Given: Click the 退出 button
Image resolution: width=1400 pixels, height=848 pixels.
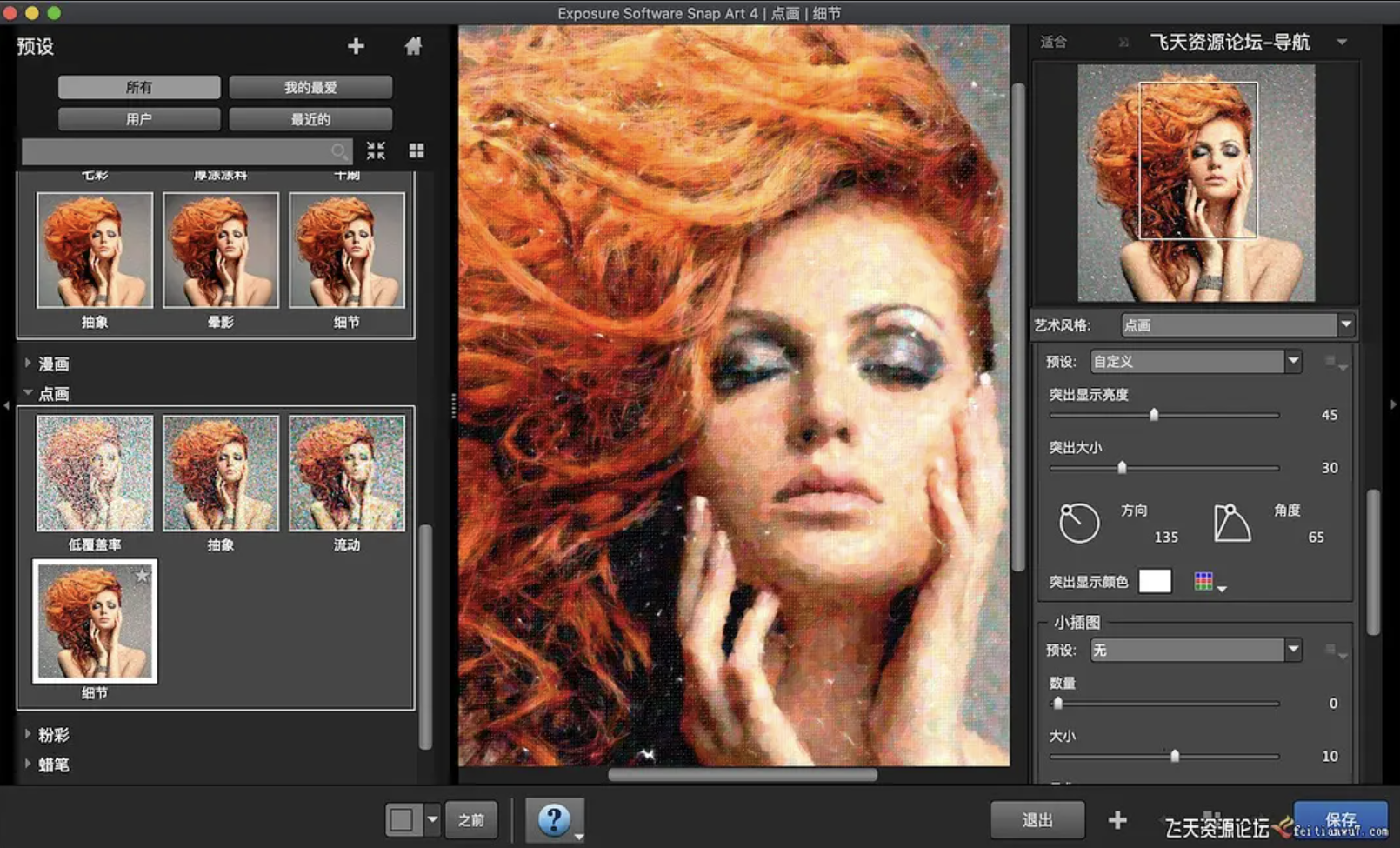Looking at the screenshot, I should (x=1037, y=819).
